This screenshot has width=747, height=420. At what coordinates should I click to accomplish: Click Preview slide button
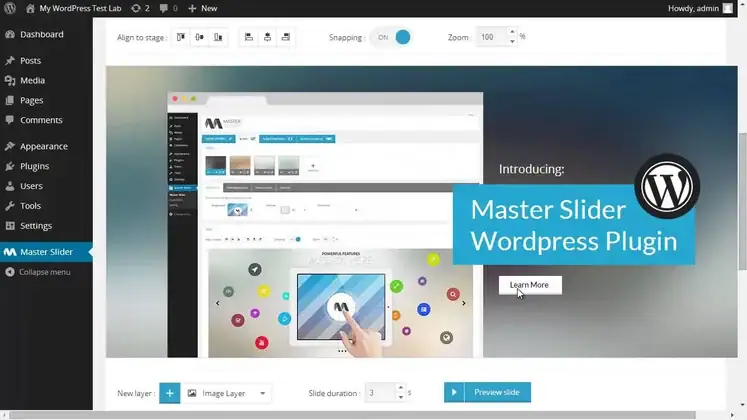(x=487, y=392)
